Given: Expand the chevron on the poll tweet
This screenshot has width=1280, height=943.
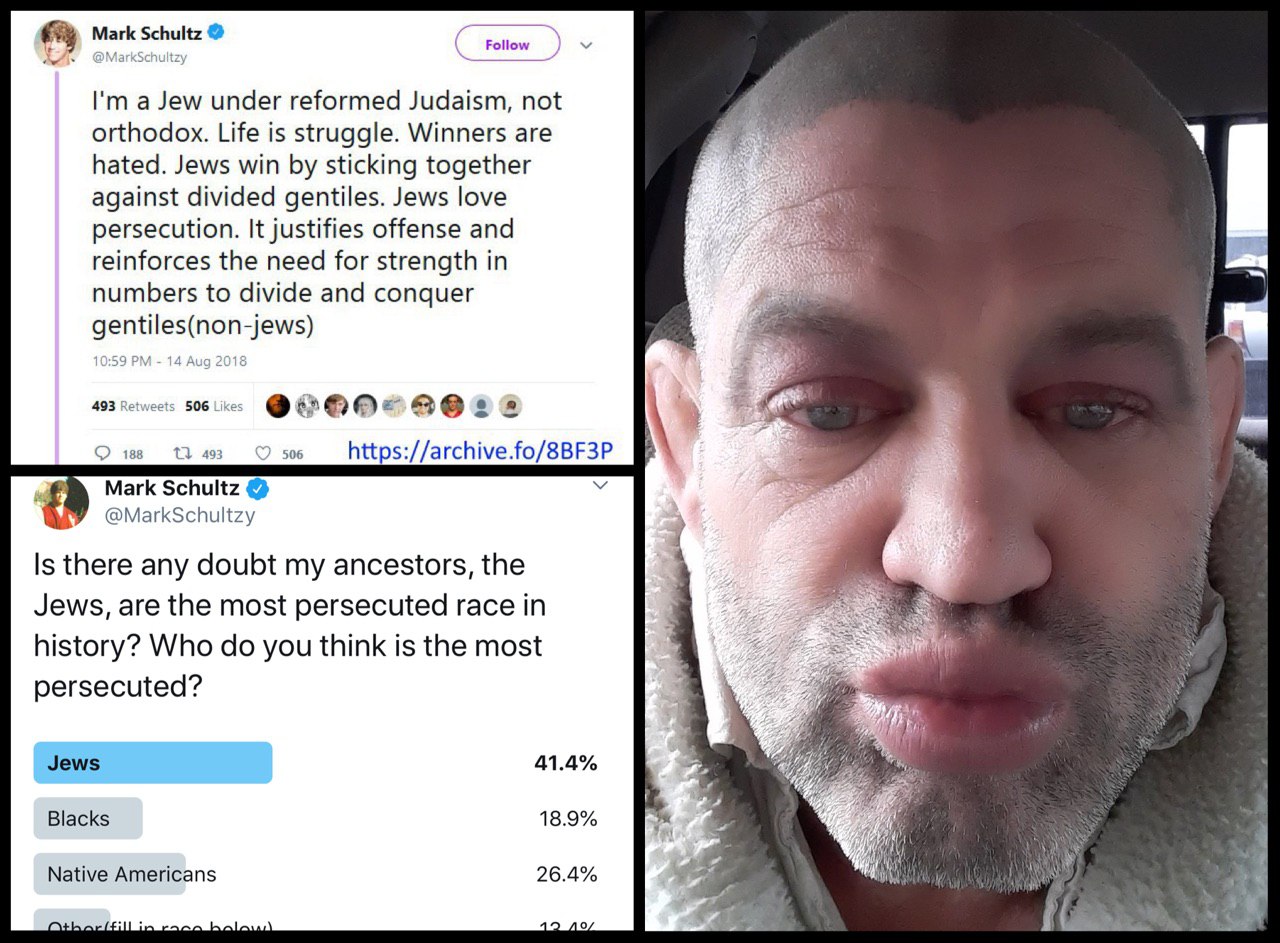Looking at the screenshot, I should 600,486.
